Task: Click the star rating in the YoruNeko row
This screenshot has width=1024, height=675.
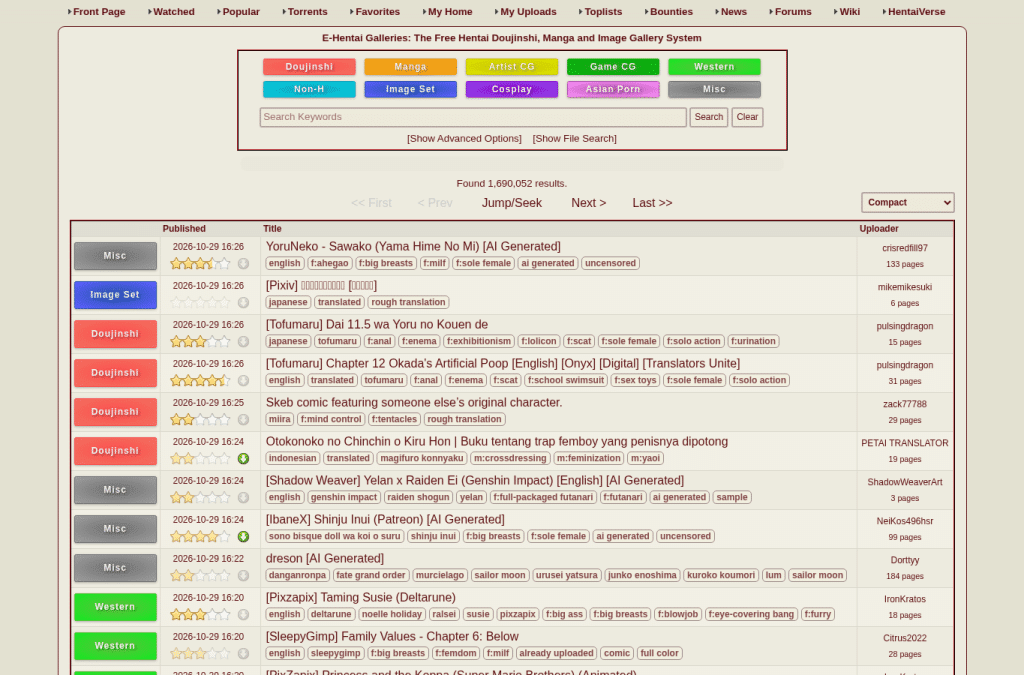Action: pos(200,264)
